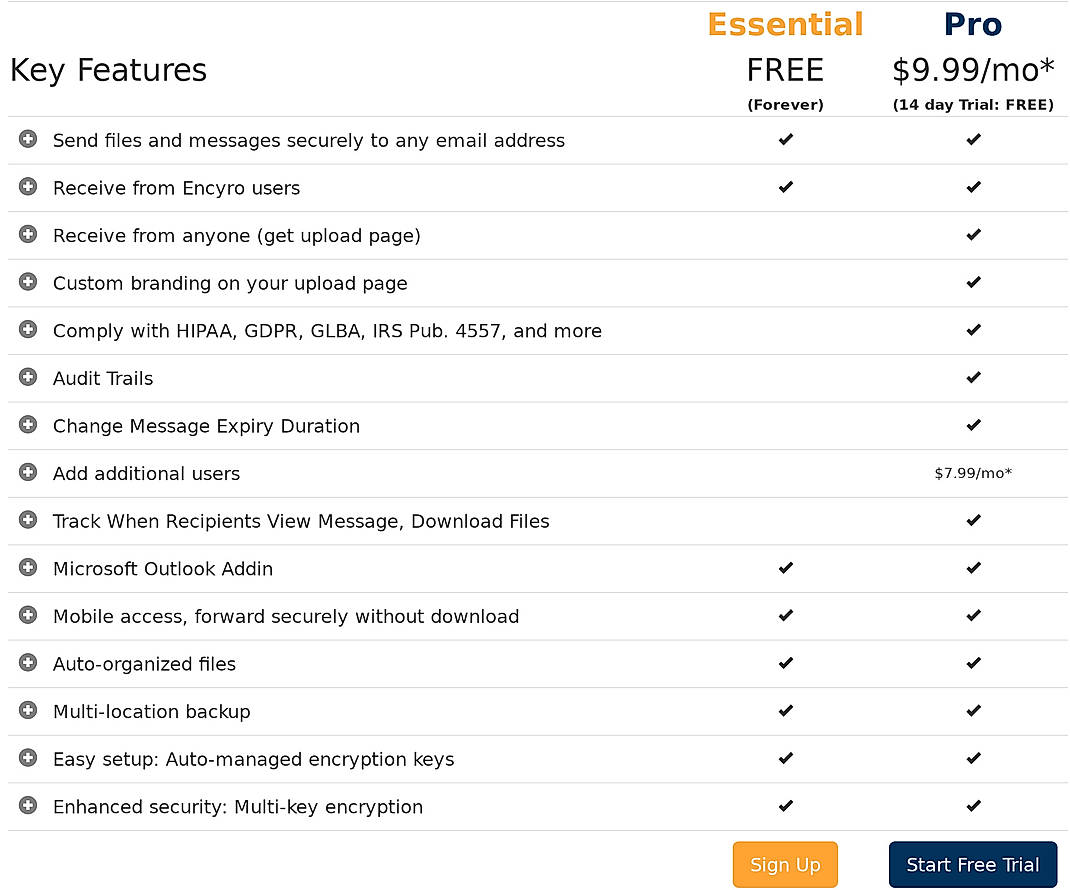1070x890 pixels.
Task: Toggle the Pro checkmark for Audit Trails
Action: click(973, 377)
